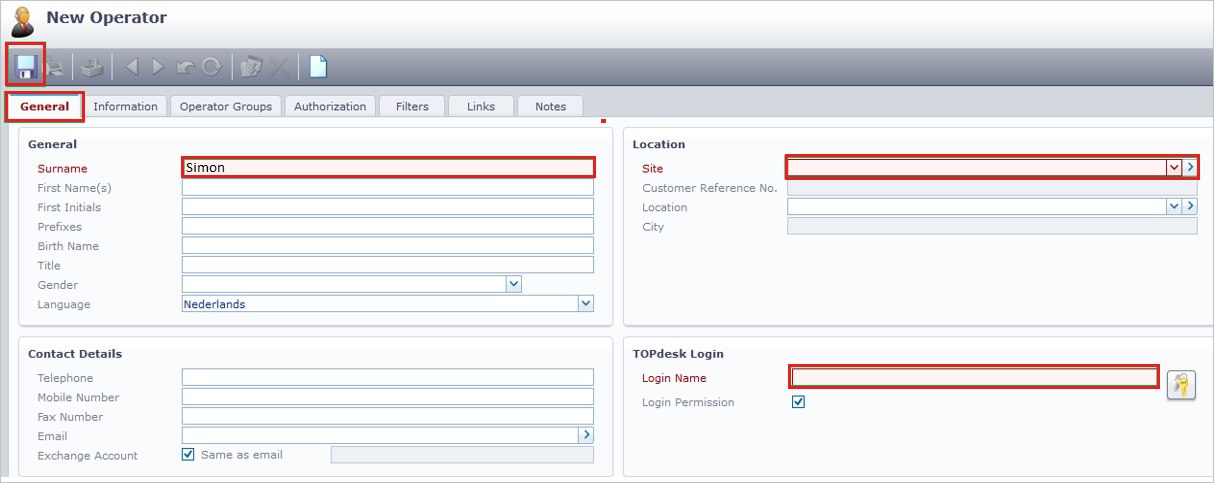Click the First Name(s) input field
The height and width of the screenshot is (483, 1214).
(x=388, y=188)
